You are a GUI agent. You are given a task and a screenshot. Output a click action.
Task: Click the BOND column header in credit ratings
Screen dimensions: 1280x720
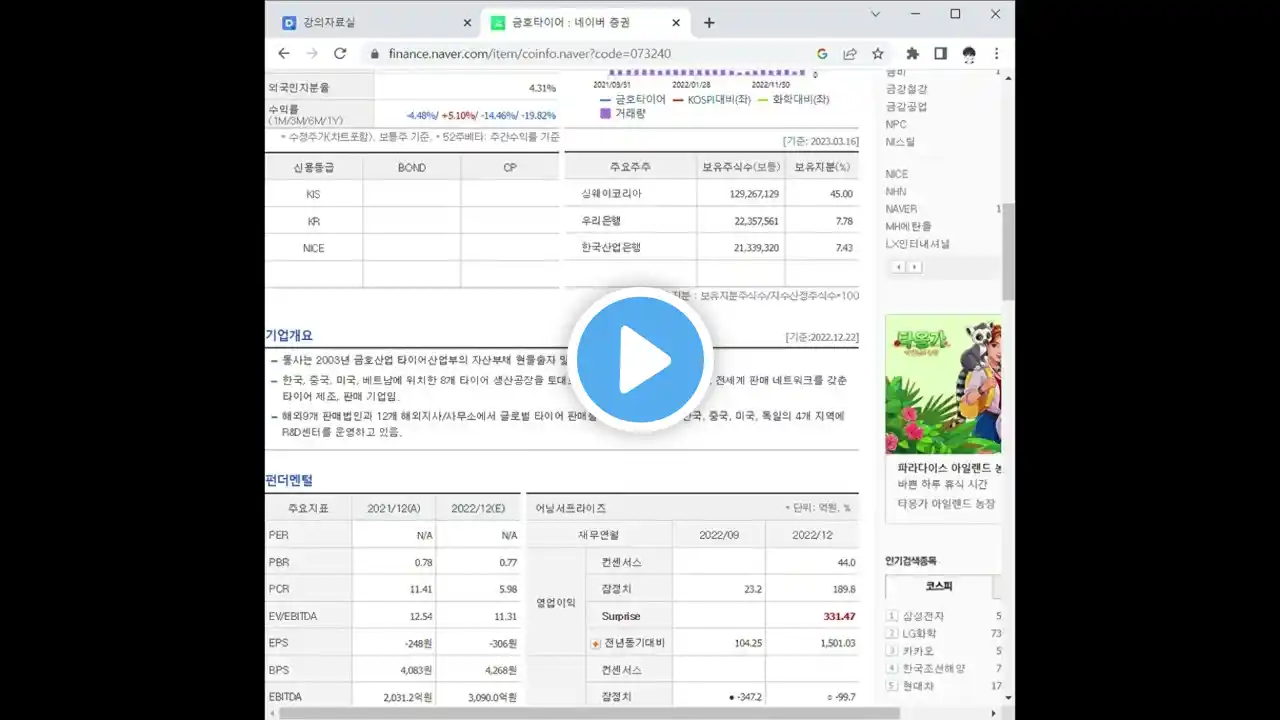coord(412,168)
